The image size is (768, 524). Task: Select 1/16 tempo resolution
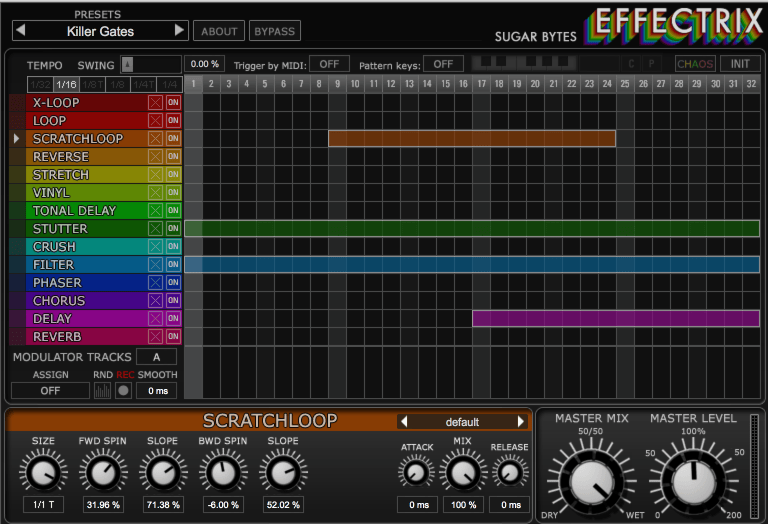point(66,85)
